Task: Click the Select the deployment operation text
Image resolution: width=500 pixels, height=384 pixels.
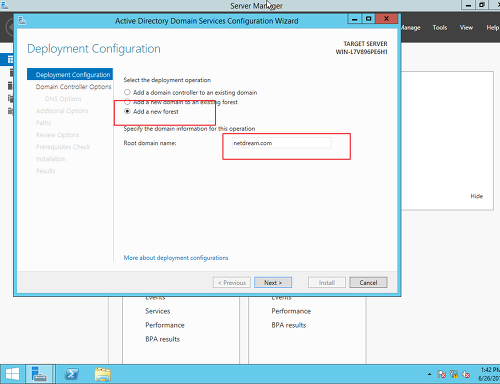Action: tap(167, 80)
